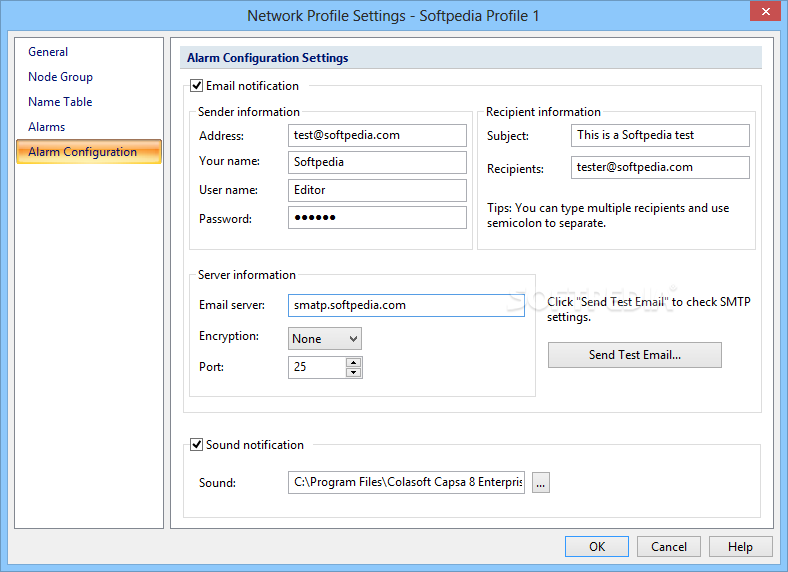Select Alarm Configuration sidebar item
This screenshot has width=788, height=572.
(x=89, y=152)
